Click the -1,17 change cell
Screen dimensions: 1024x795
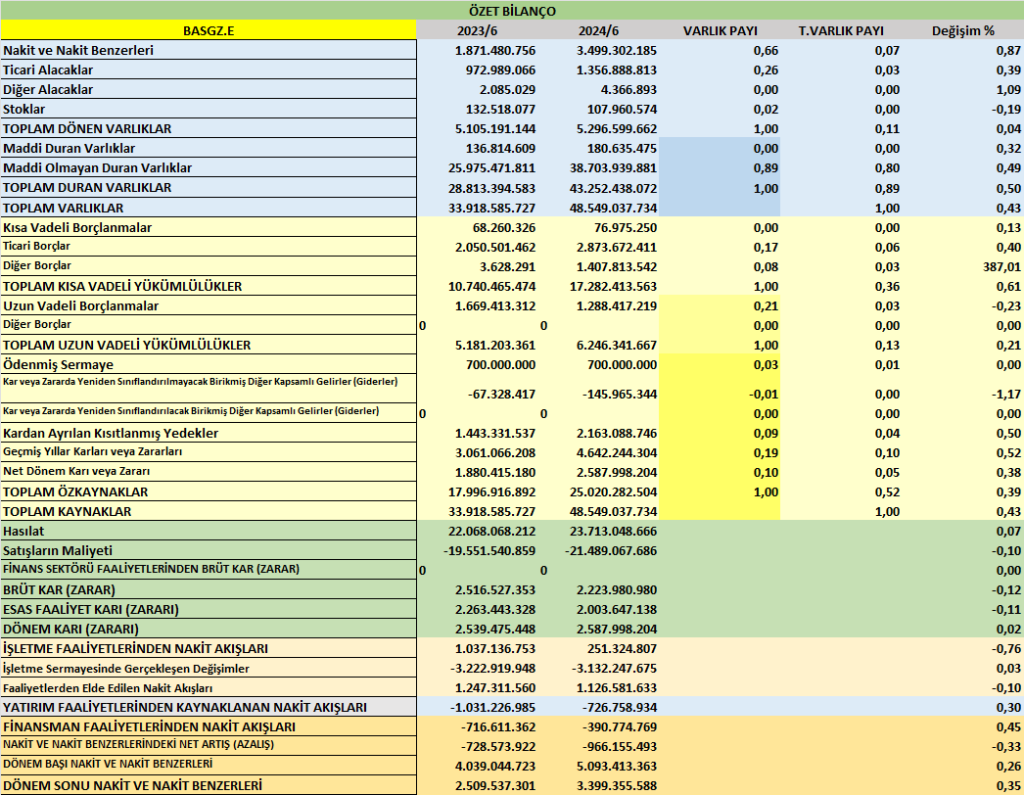click(1006, 394)
